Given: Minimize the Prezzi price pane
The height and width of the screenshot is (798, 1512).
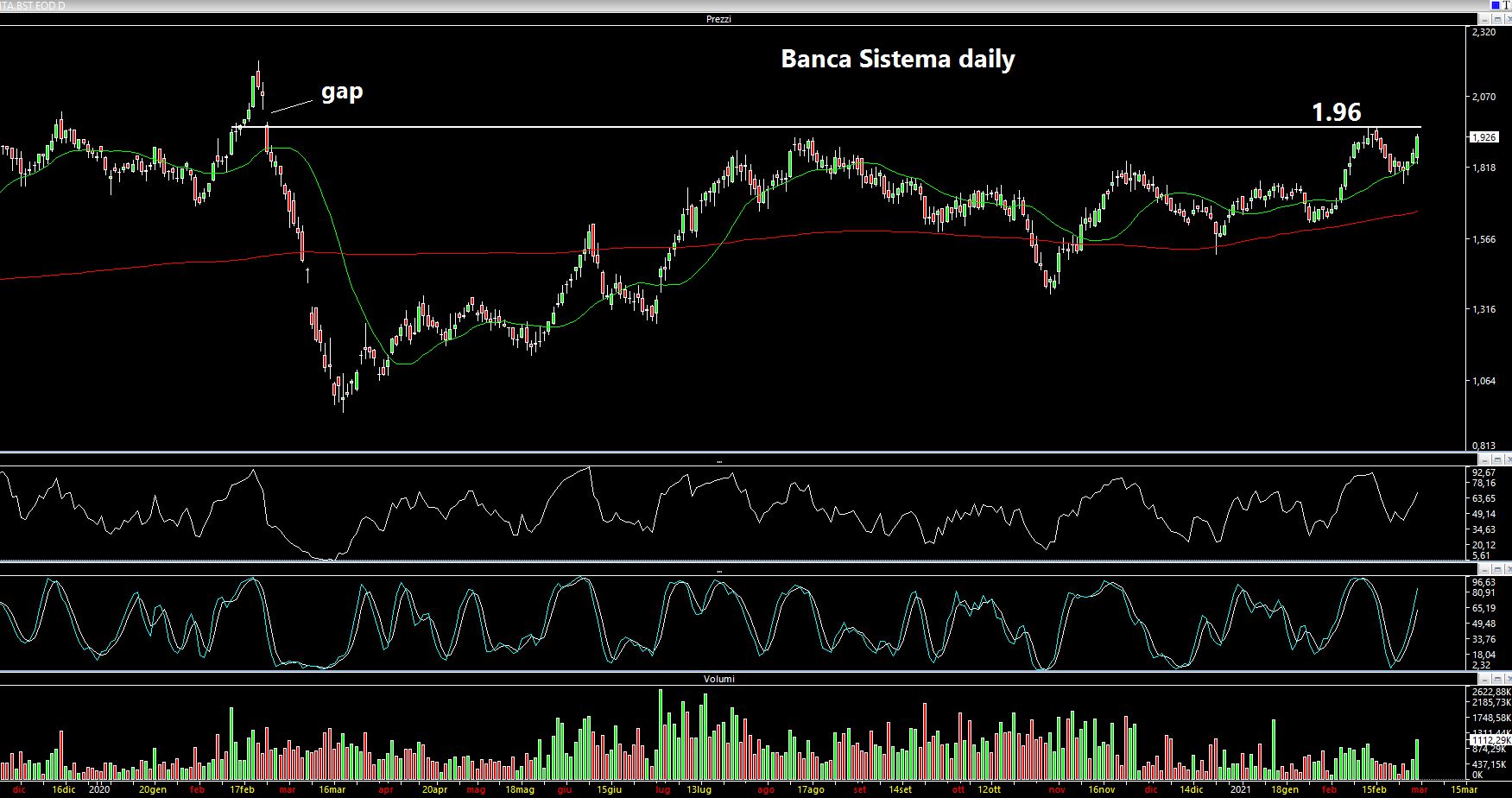Looking at the screenshot, I should click(1484, 19).
